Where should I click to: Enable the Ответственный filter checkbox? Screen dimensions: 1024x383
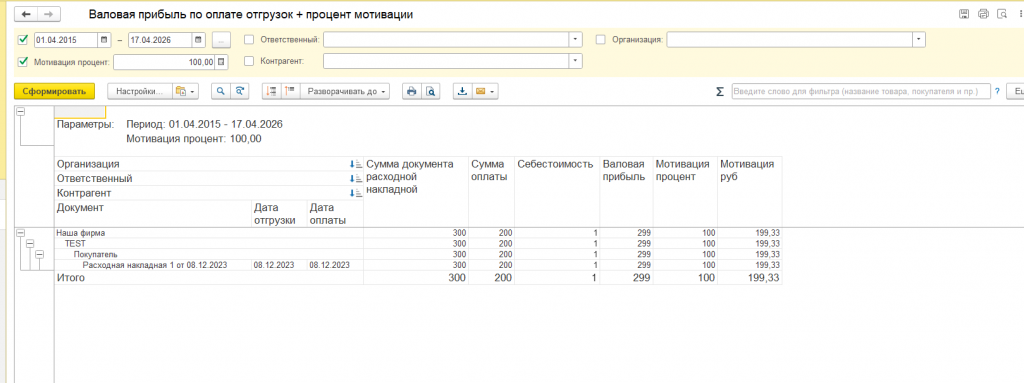coord(249,40)
